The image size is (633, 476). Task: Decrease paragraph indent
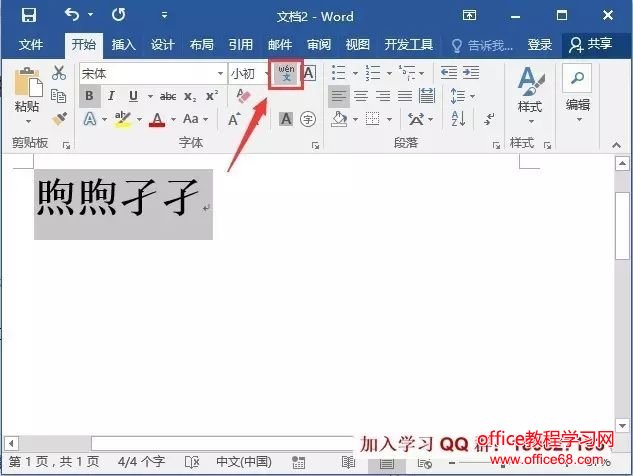(449, 73)
